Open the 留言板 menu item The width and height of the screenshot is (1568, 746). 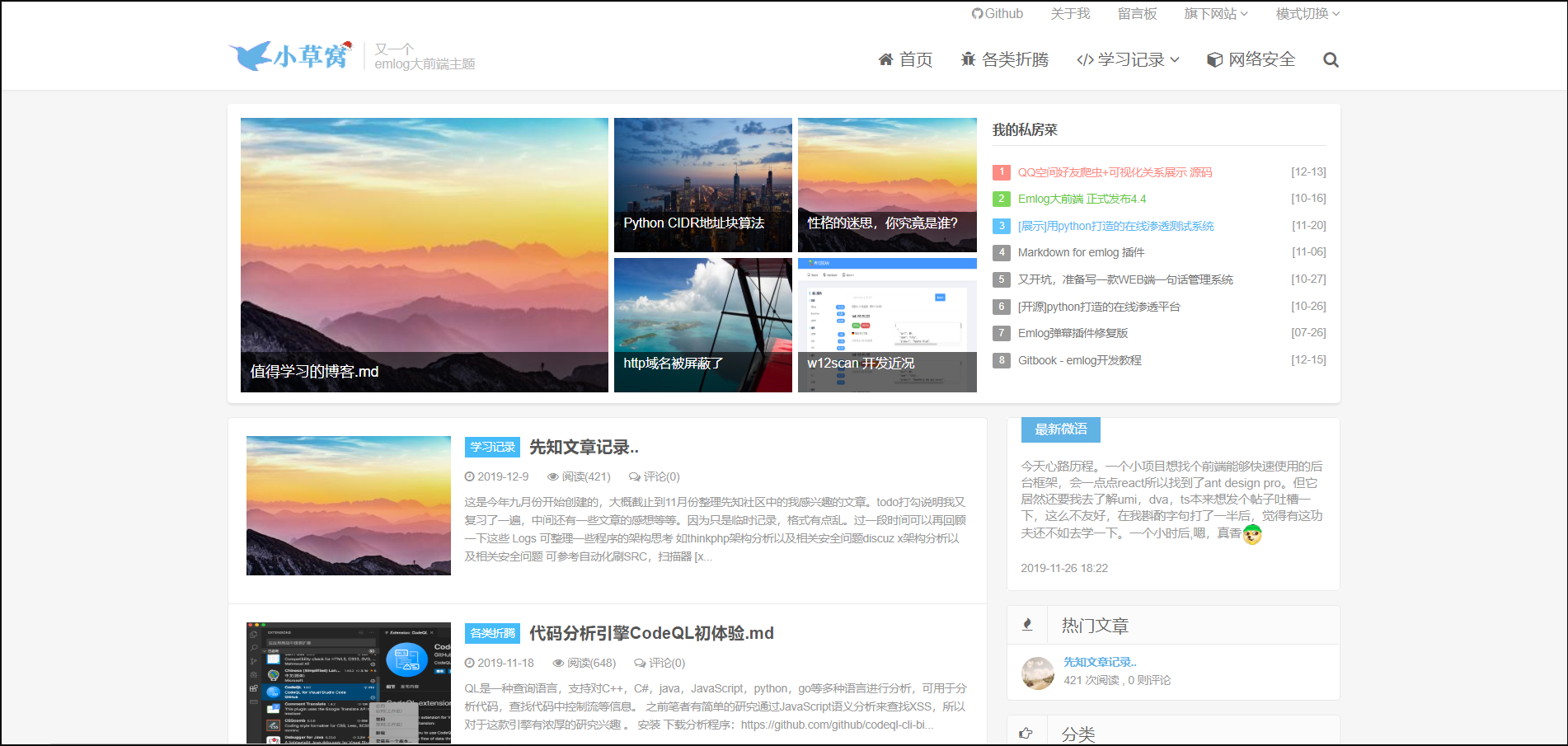[x=1137, y=13]
